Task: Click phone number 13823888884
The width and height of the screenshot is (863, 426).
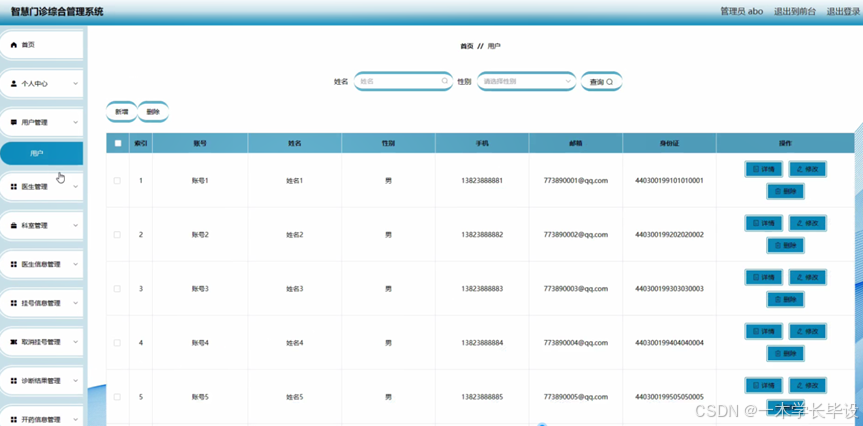Action: (482, 342)
